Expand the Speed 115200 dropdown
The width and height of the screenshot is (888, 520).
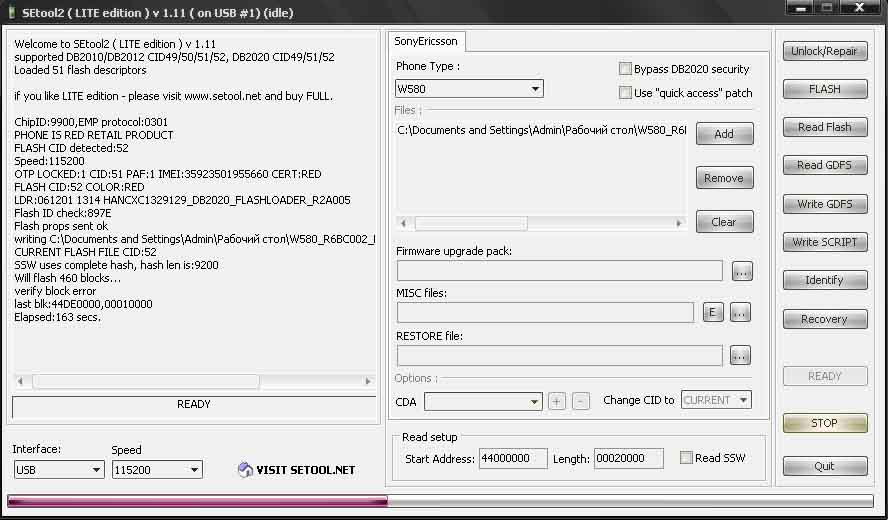point(157,470)
